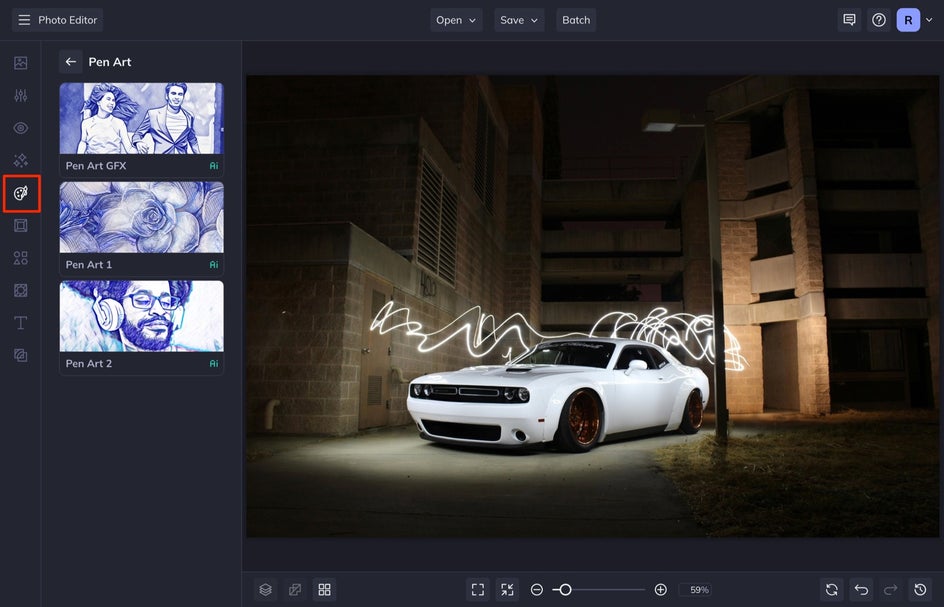Zoom out with the minus icon
The height and width of the screenshot is (607, 944).
pos(537,590)
